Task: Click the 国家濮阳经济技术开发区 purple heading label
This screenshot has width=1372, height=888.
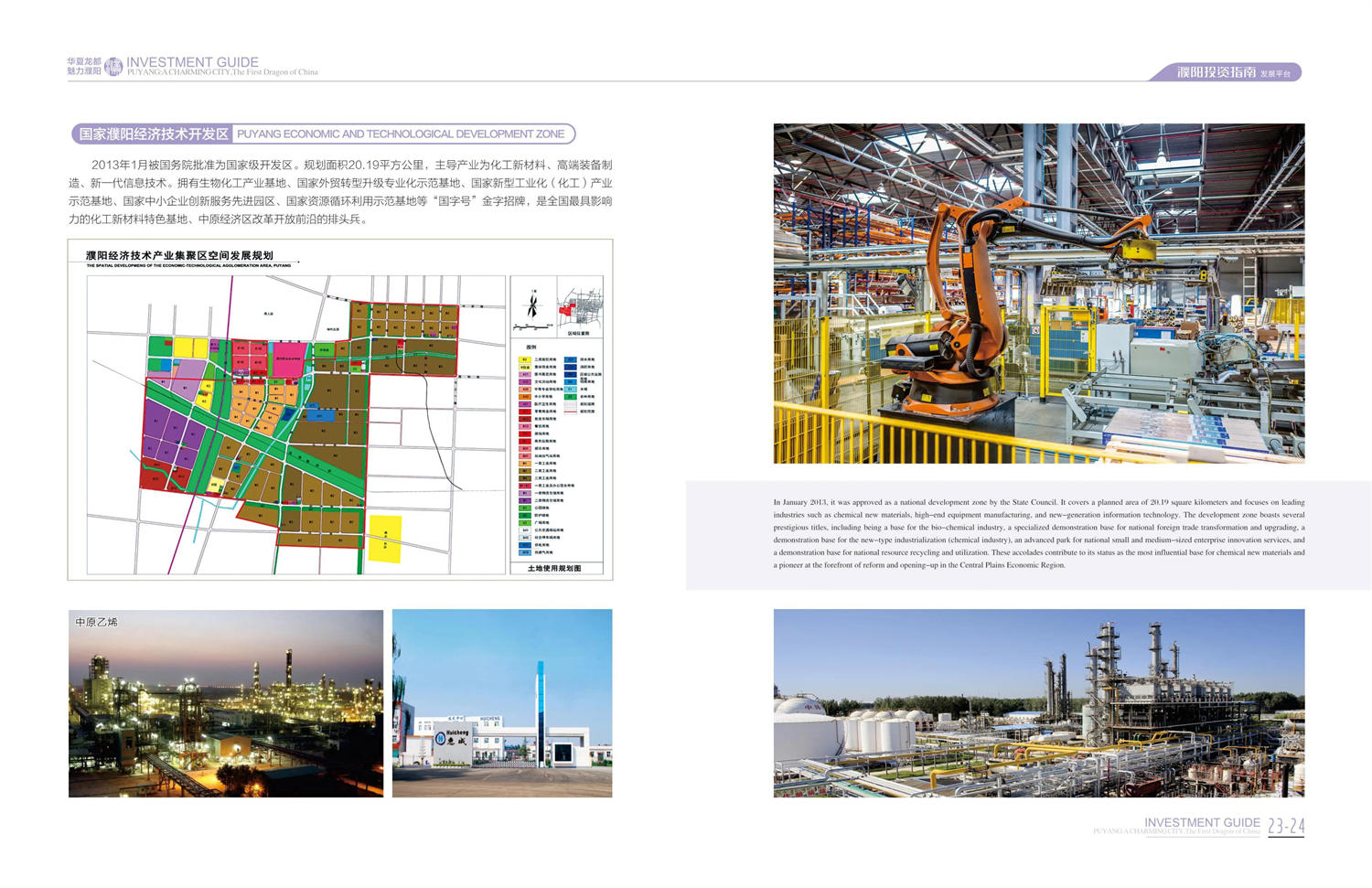Action: pos(152,134)
